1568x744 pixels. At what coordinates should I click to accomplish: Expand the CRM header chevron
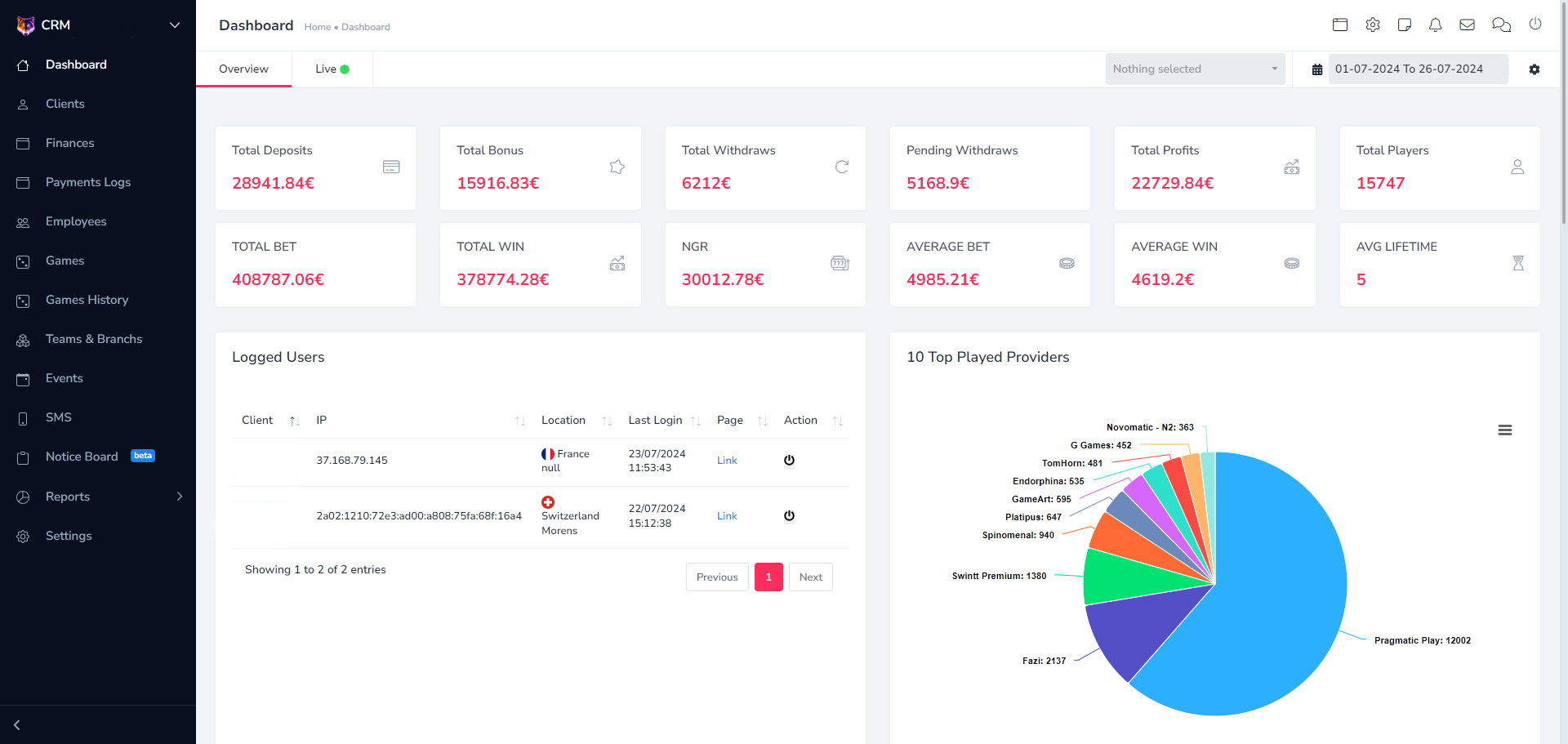pos(174,25)
